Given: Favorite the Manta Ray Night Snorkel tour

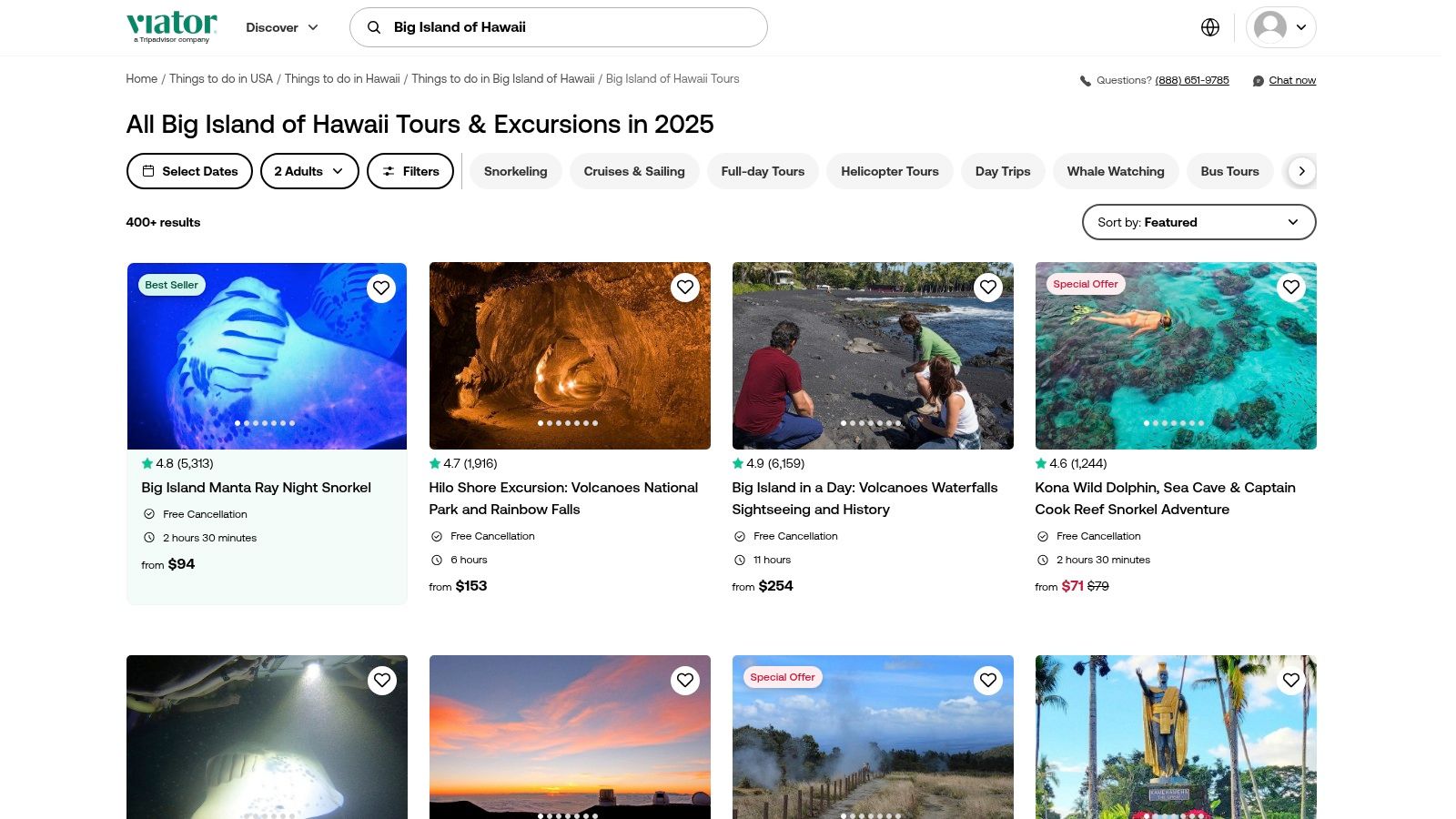Looking at the screenshot, I should tap(381, 288).
